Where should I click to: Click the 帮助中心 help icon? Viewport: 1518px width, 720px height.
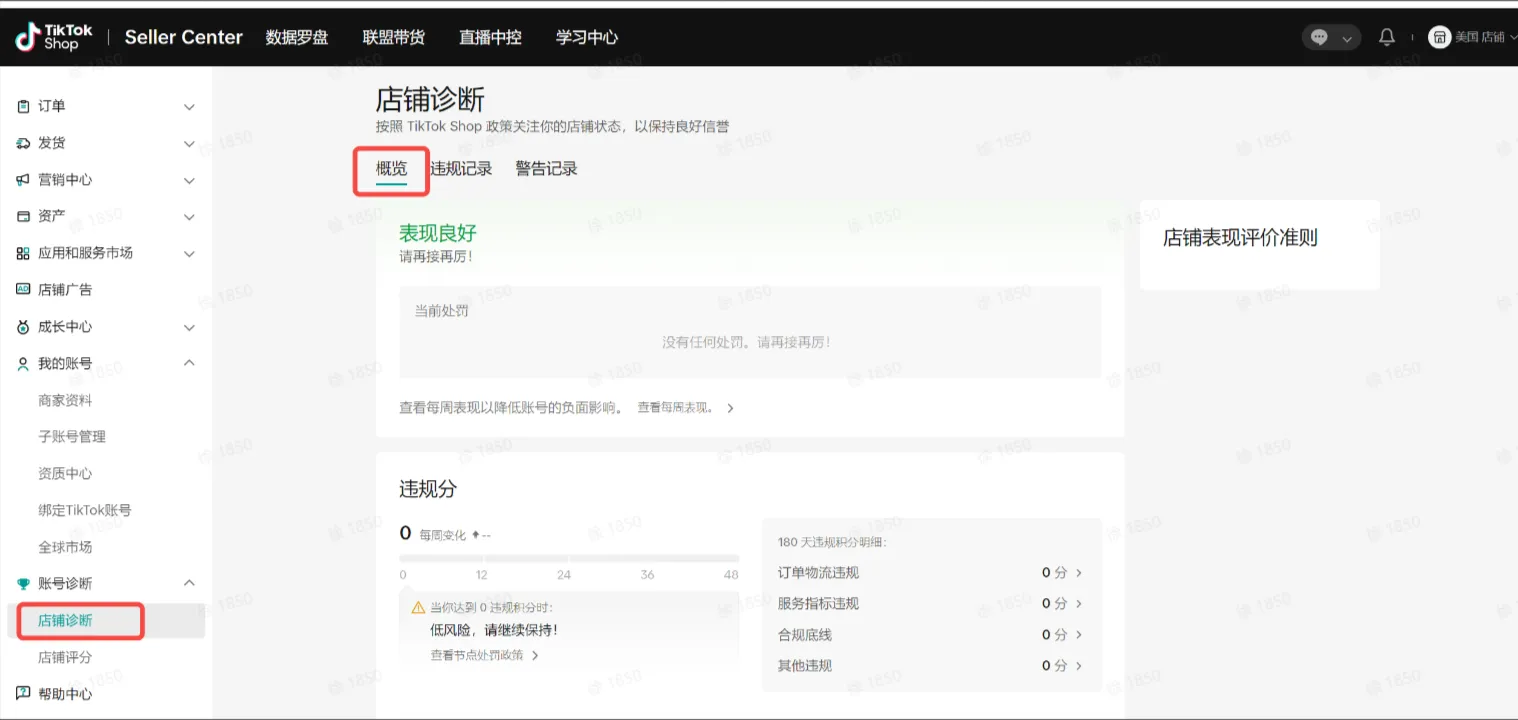click(23, 693)
